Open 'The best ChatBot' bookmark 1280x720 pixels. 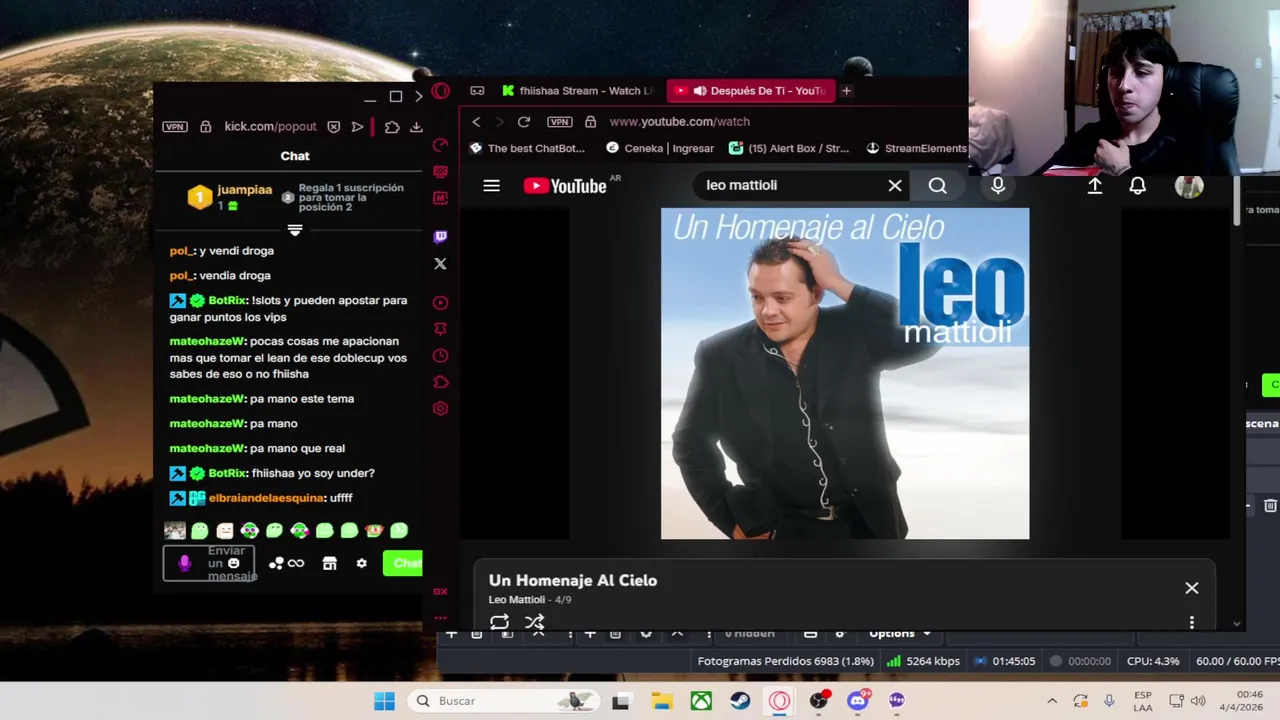click(528, 148)
